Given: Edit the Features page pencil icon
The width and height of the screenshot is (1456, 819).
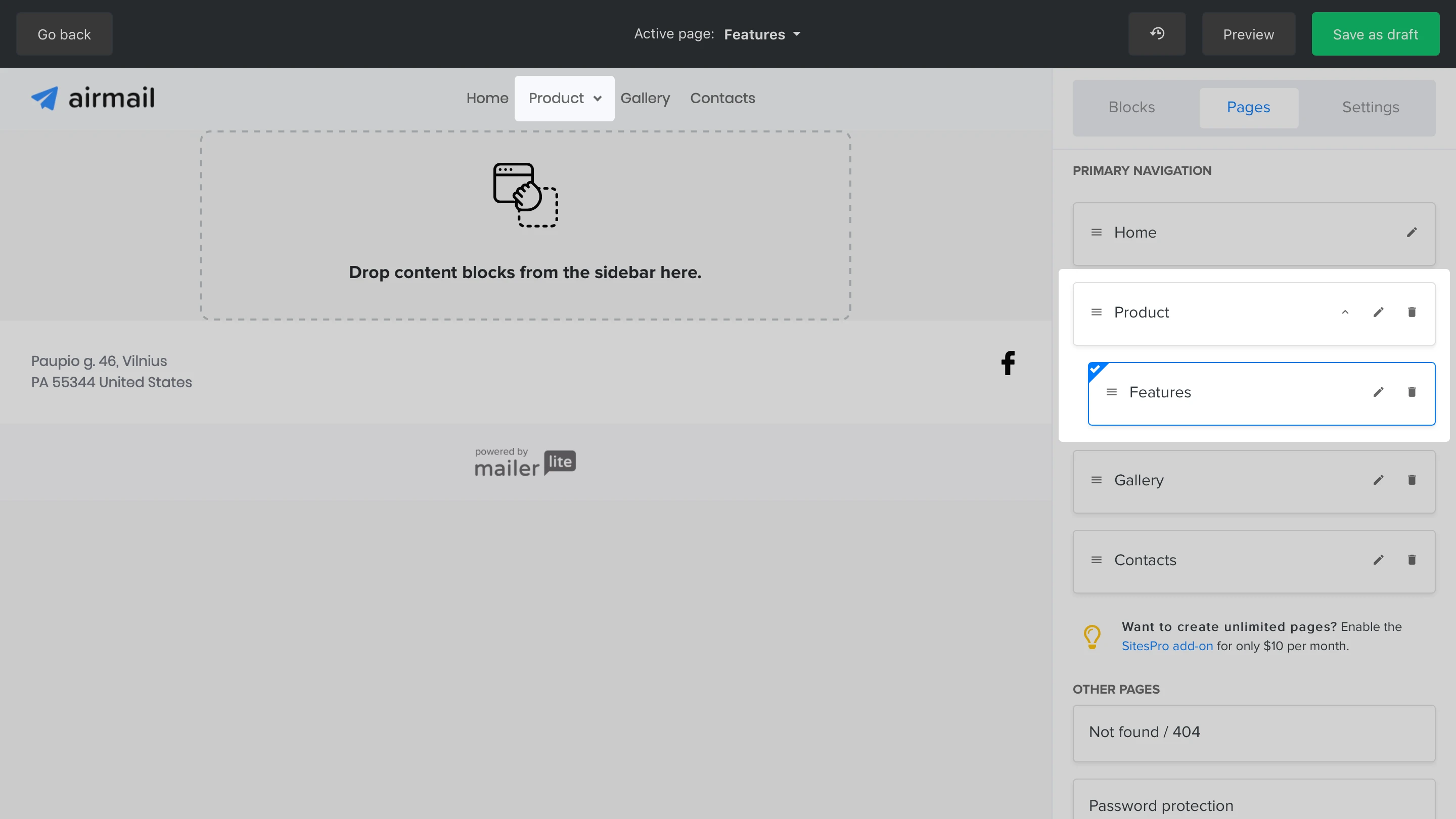Looking at the screenshot, I should [x=1378, y=392].
